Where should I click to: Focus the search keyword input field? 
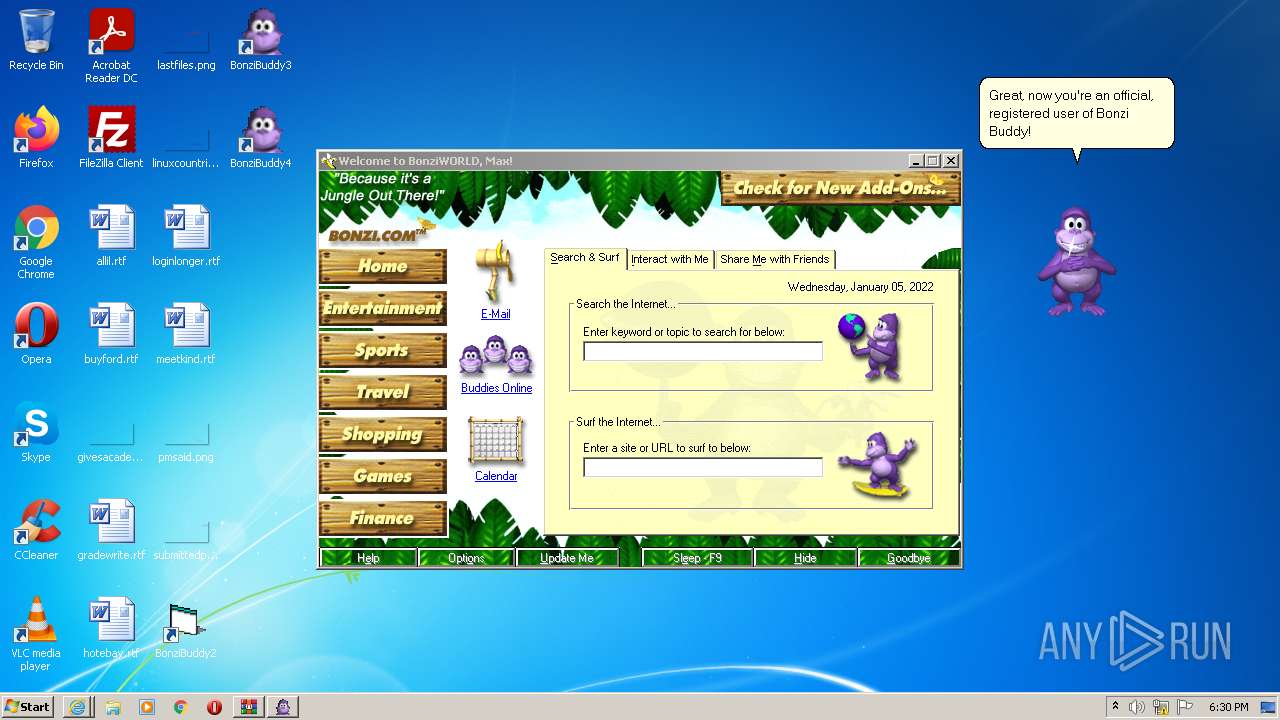(x=703, y=351)
